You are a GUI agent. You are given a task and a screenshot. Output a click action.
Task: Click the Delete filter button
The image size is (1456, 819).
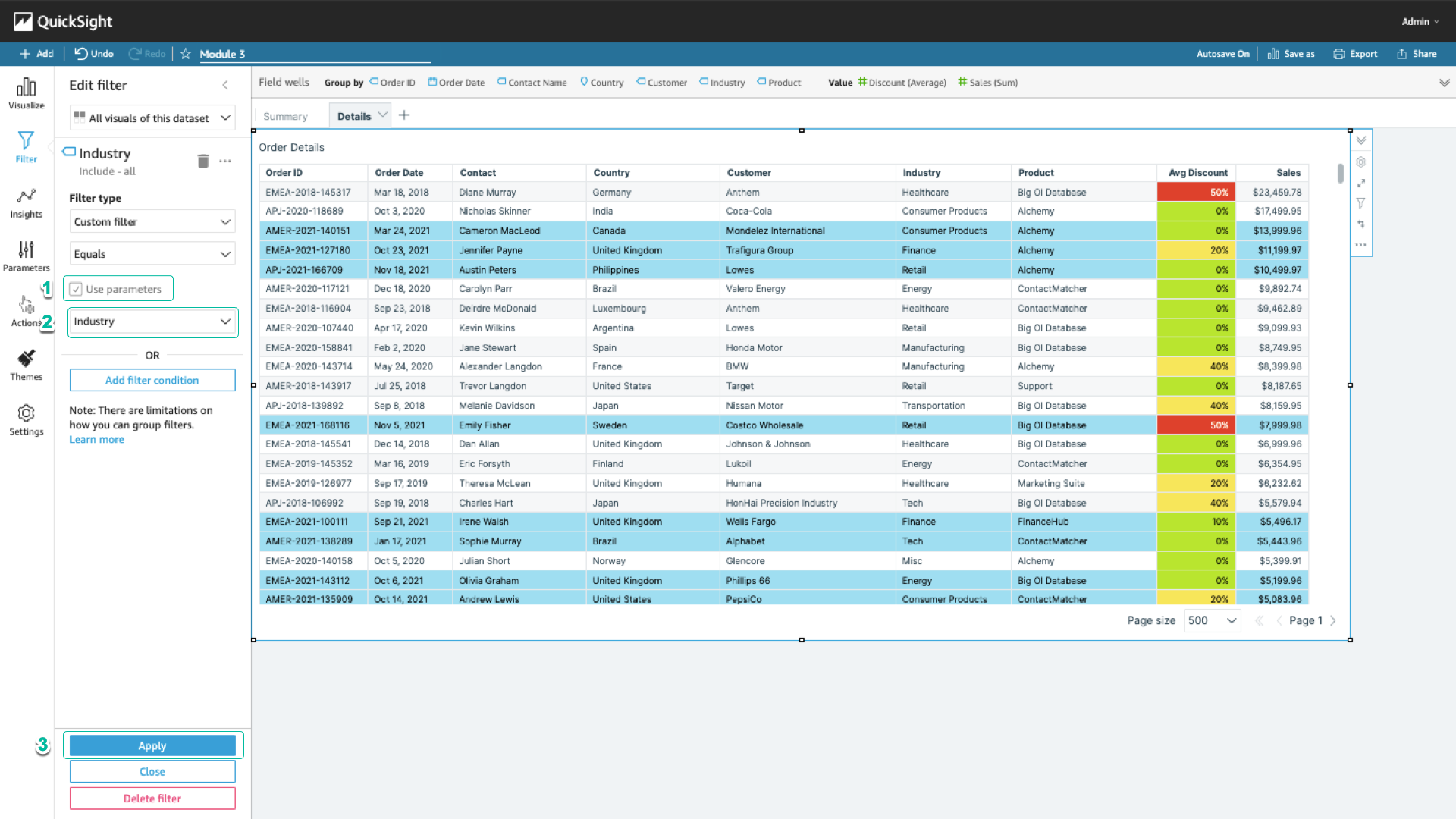(152, 798)
